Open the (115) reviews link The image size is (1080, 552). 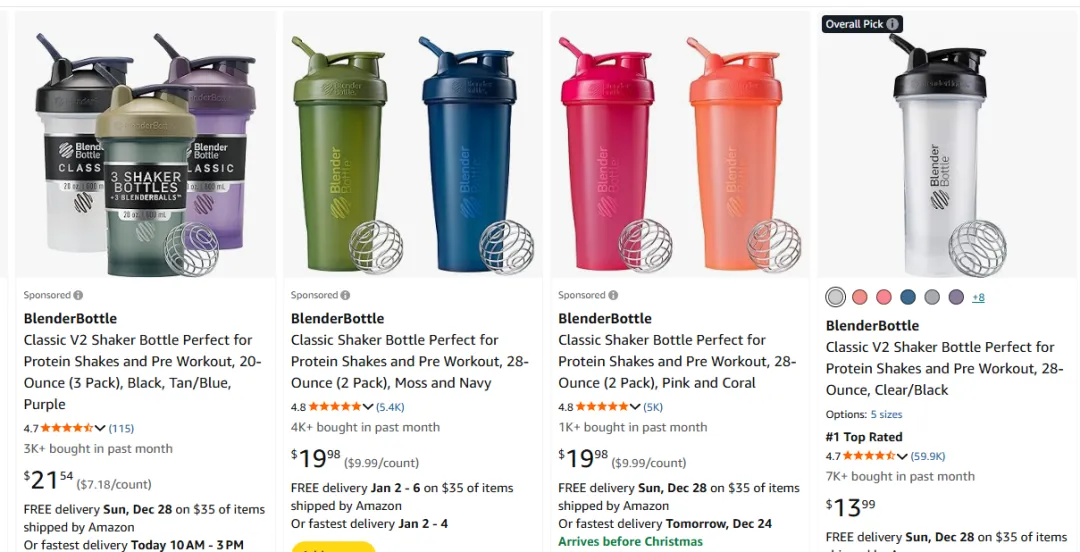tap(121, 428)
